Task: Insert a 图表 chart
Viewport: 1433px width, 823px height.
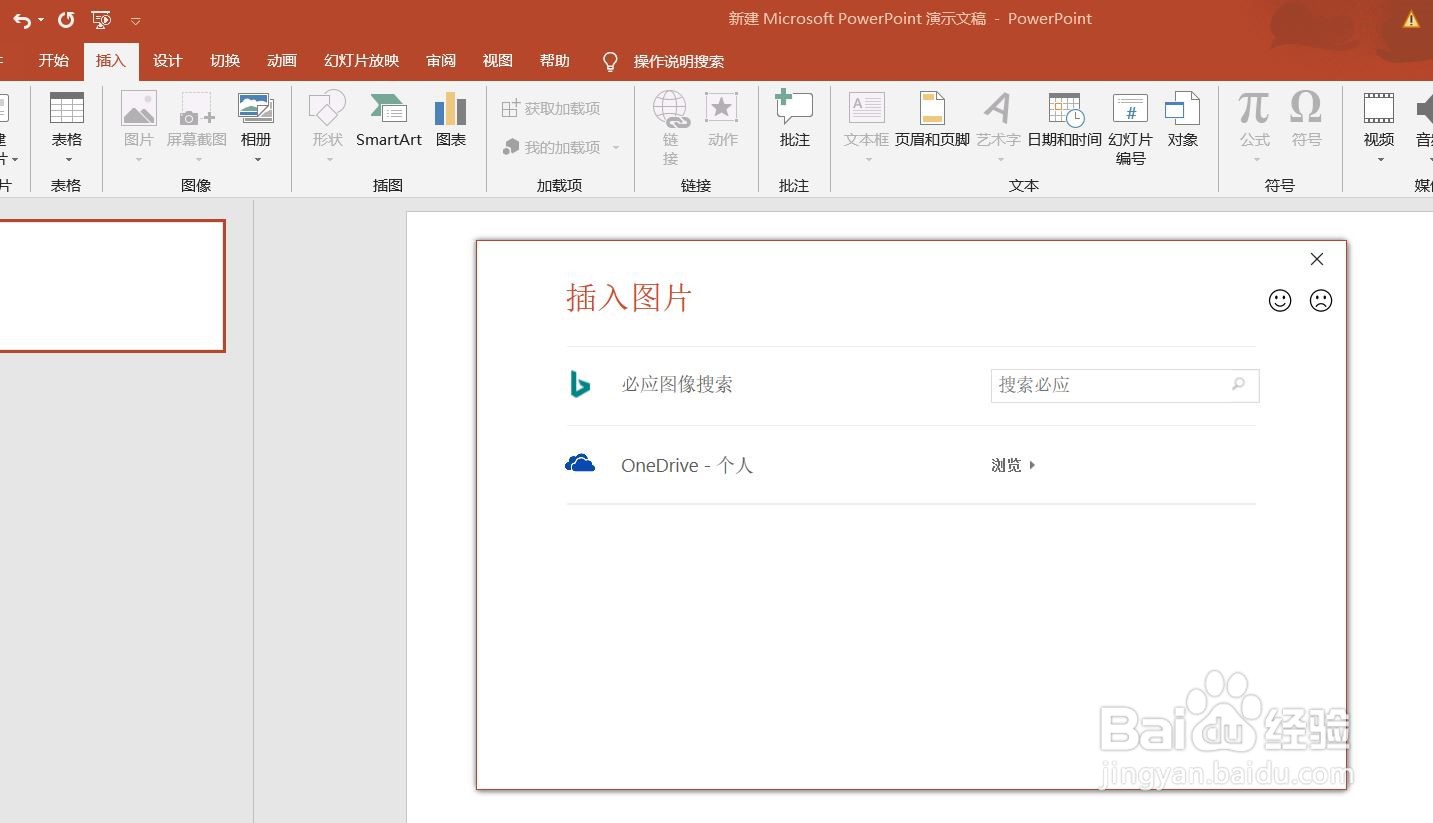Action: pos(451,120)
